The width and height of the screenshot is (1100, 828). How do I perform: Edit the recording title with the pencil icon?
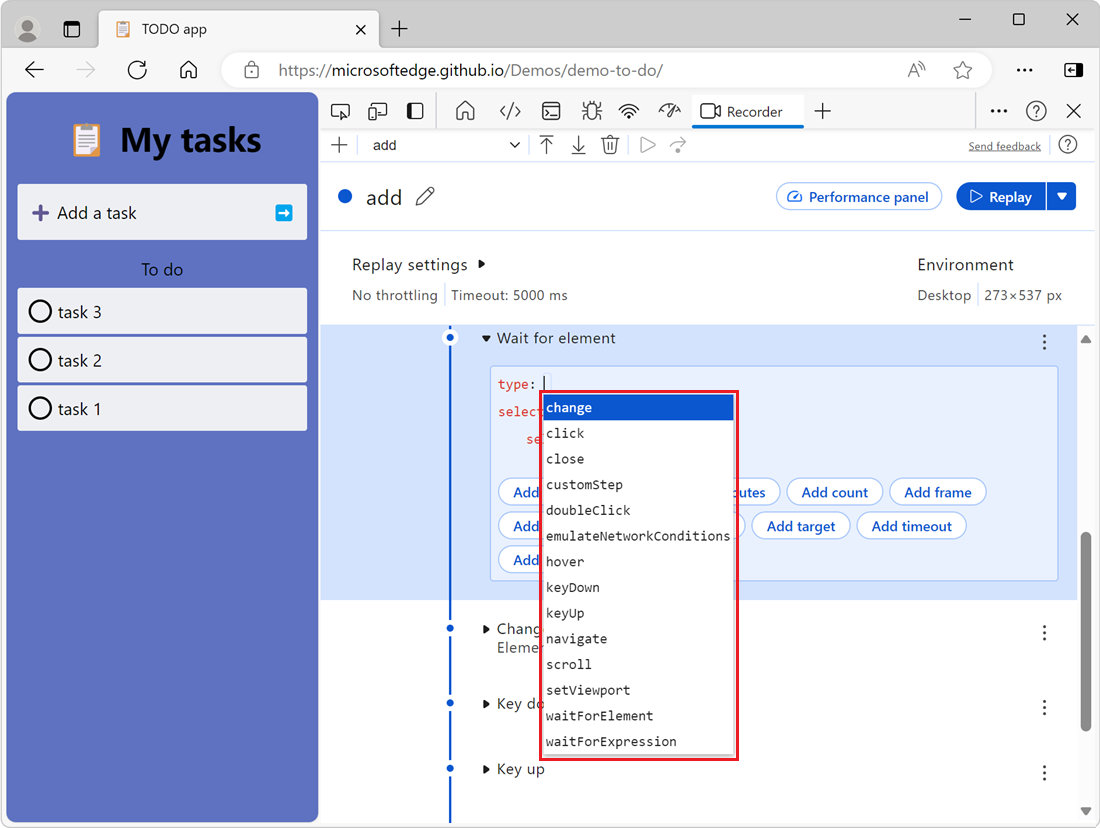pyautogui.click(x=425, y=196)
